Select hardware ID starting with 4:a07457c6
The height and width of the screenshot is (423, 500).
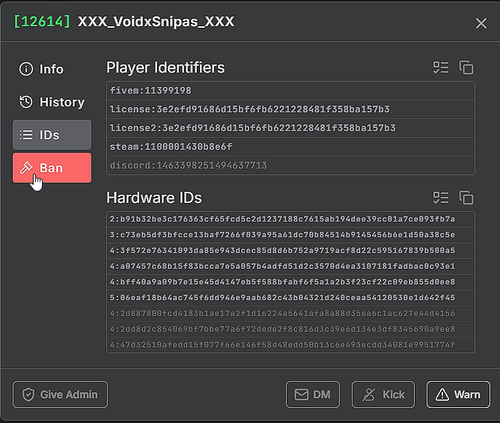coord(291,266)
